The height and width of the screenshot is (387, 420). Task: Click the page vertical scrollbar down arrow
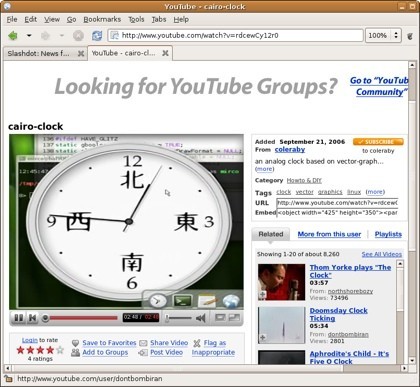click(412, 360)
